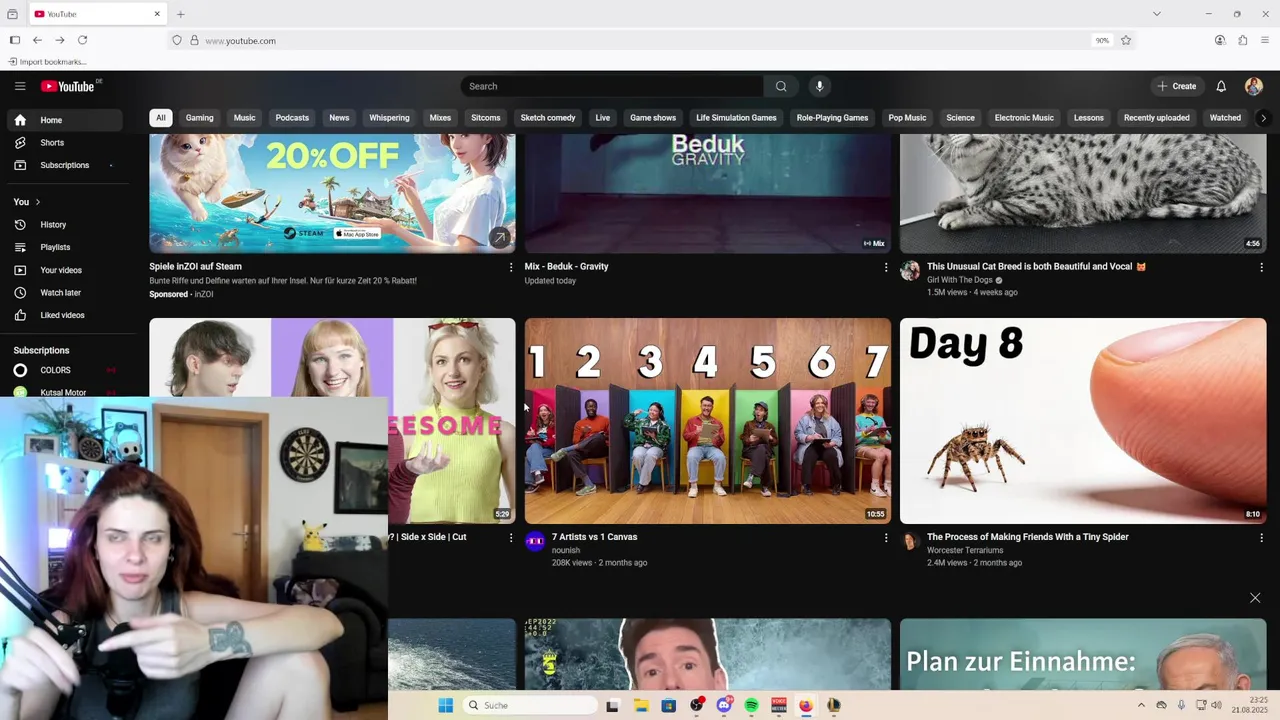The width and height of the screenshot is (1280, 720).
Task: Open the notifications bell
Action: tap(1221, 86)
